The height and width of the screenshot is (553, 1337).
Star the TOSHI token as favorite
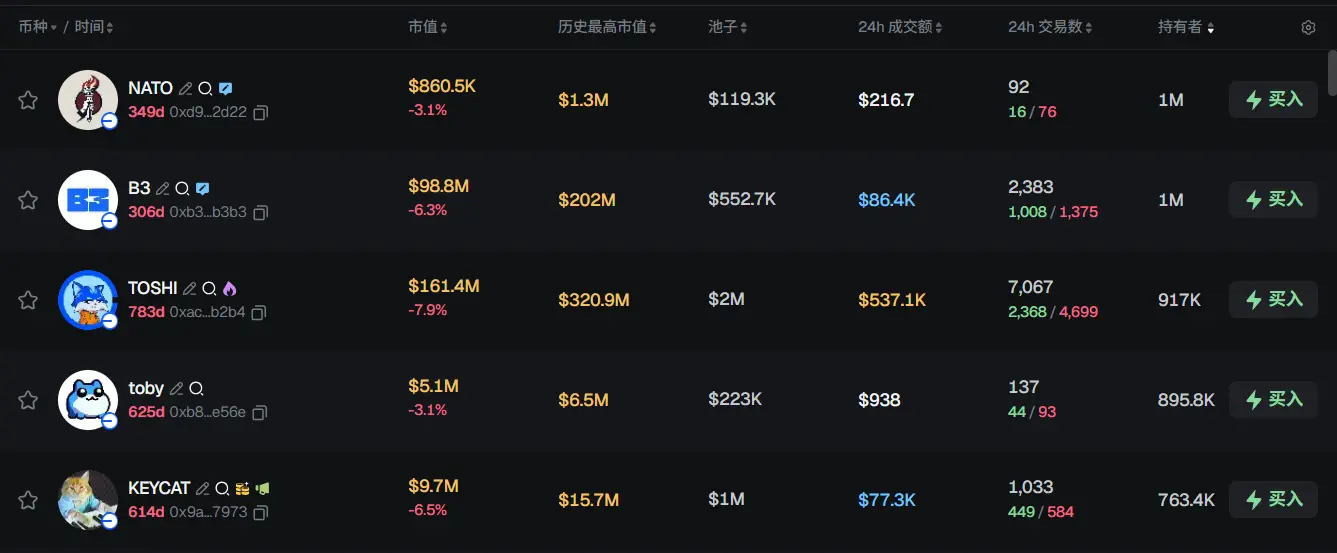pyautogui.click(x=28, y=300)
